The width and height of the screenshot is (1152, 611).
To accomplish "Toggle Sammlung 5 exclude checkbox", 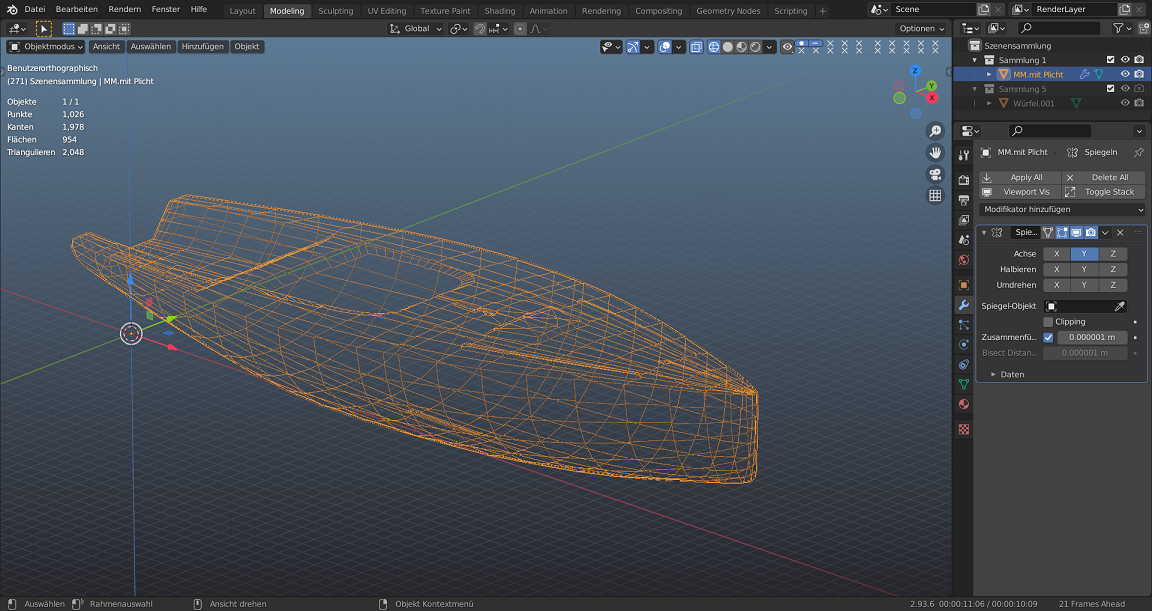I will click(1110, 89).
